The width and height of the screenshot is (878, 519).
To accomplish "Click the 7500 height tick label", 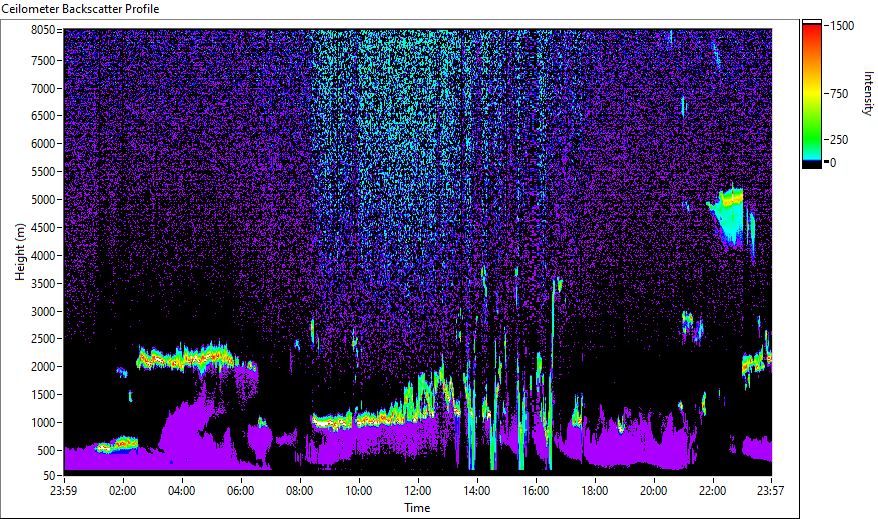I will pos(44,60).
